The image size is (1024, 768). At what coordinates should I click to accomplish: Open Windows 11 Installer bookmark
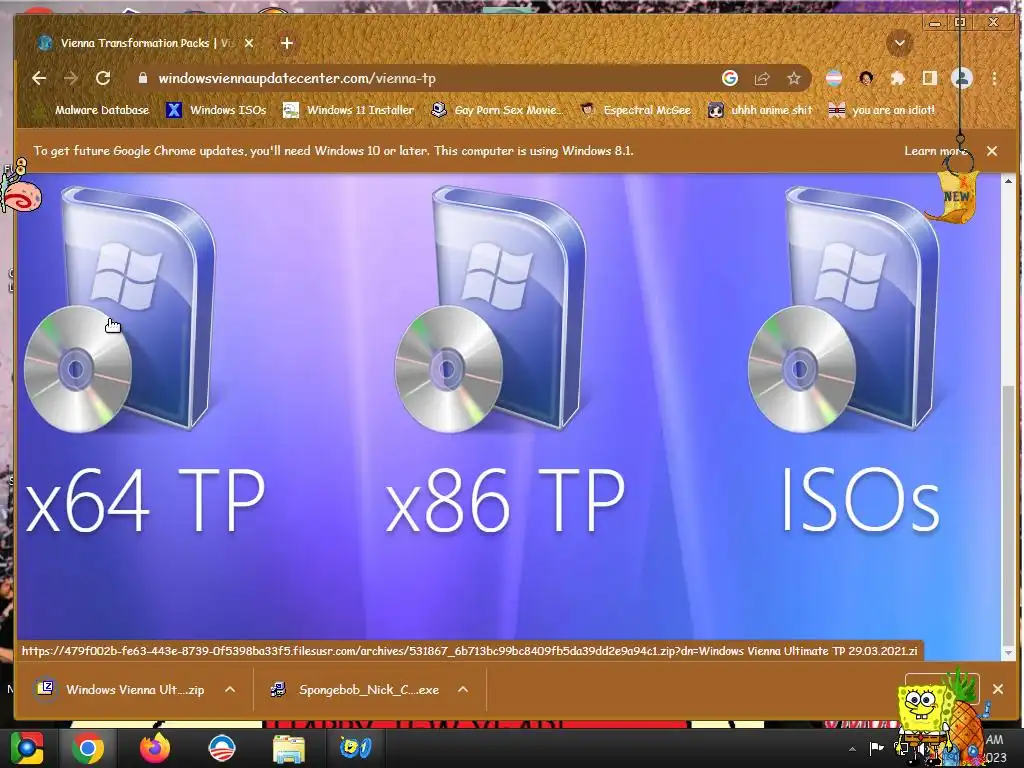pos(348,110)
